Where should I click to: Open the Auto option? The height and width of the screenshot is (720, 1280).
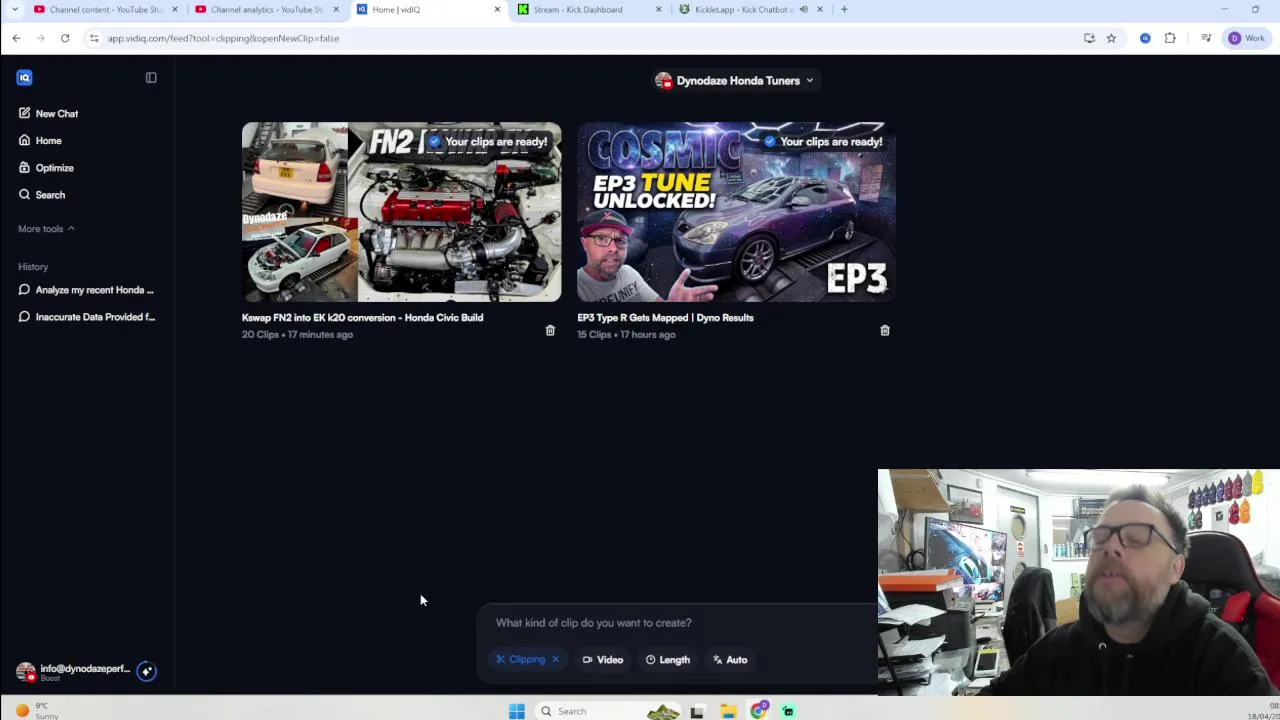coord(730,660)
